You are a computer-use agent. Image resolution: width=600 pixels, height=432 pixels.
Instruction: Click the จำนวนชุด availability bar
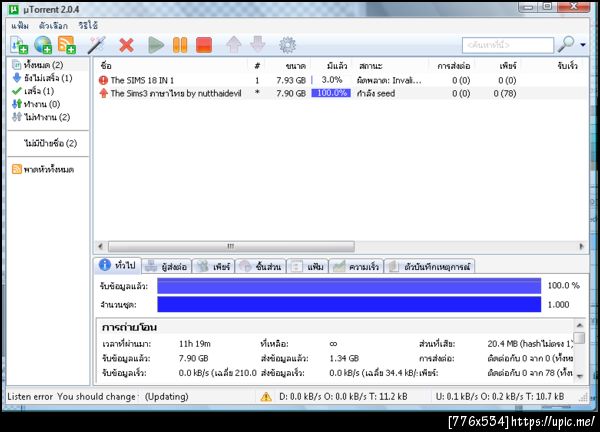(349, 305)
